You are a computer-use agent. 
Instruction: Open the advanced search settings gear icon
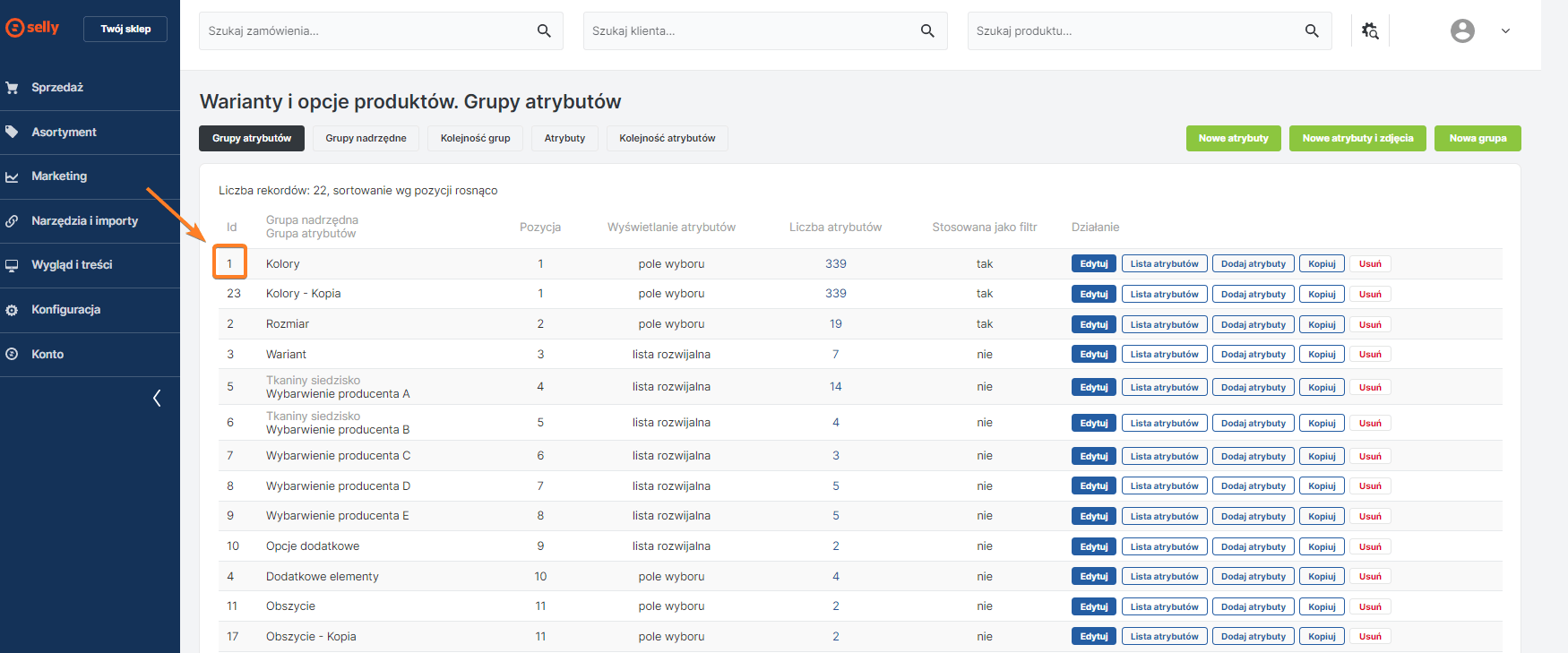pos(1370,30)
